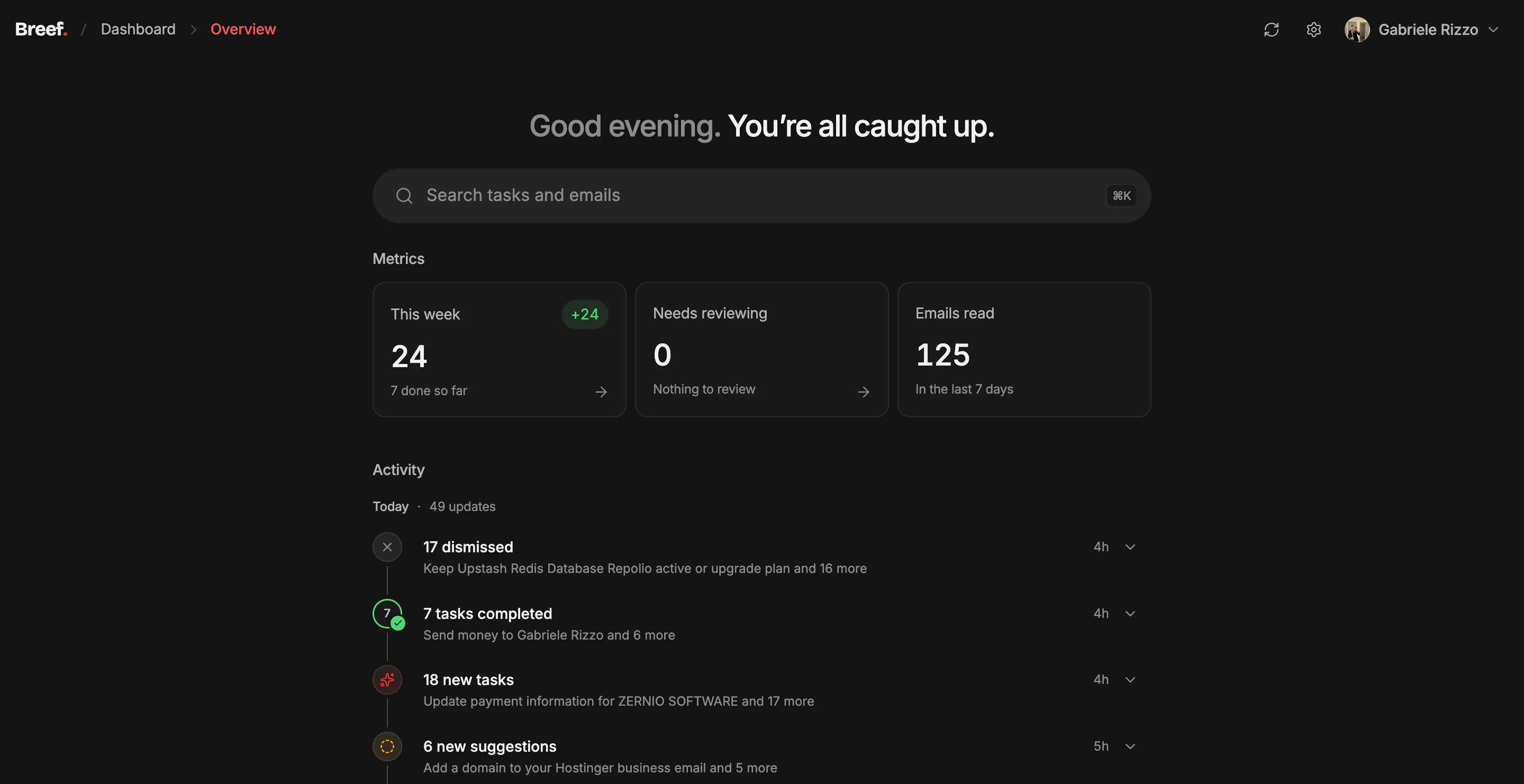Click 'Add a domain to your Hostinger' description
The image size is (1524, 784).
(600, 768)
